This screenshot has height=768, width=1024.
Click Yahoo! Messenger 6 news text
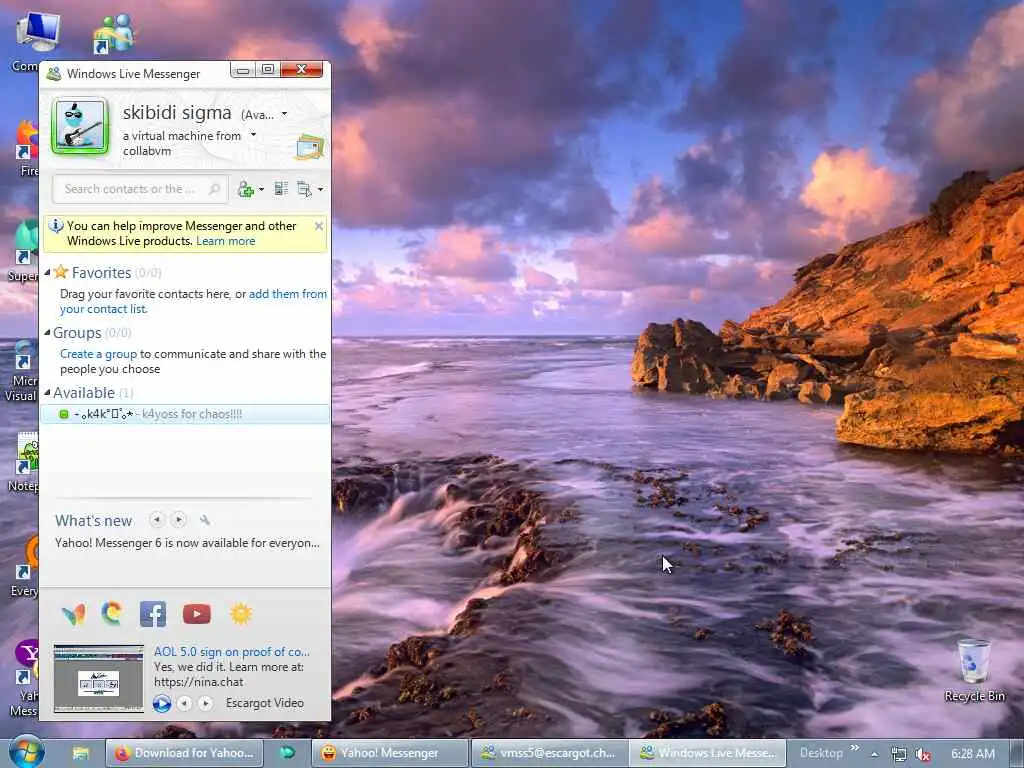tap(187, 543)
